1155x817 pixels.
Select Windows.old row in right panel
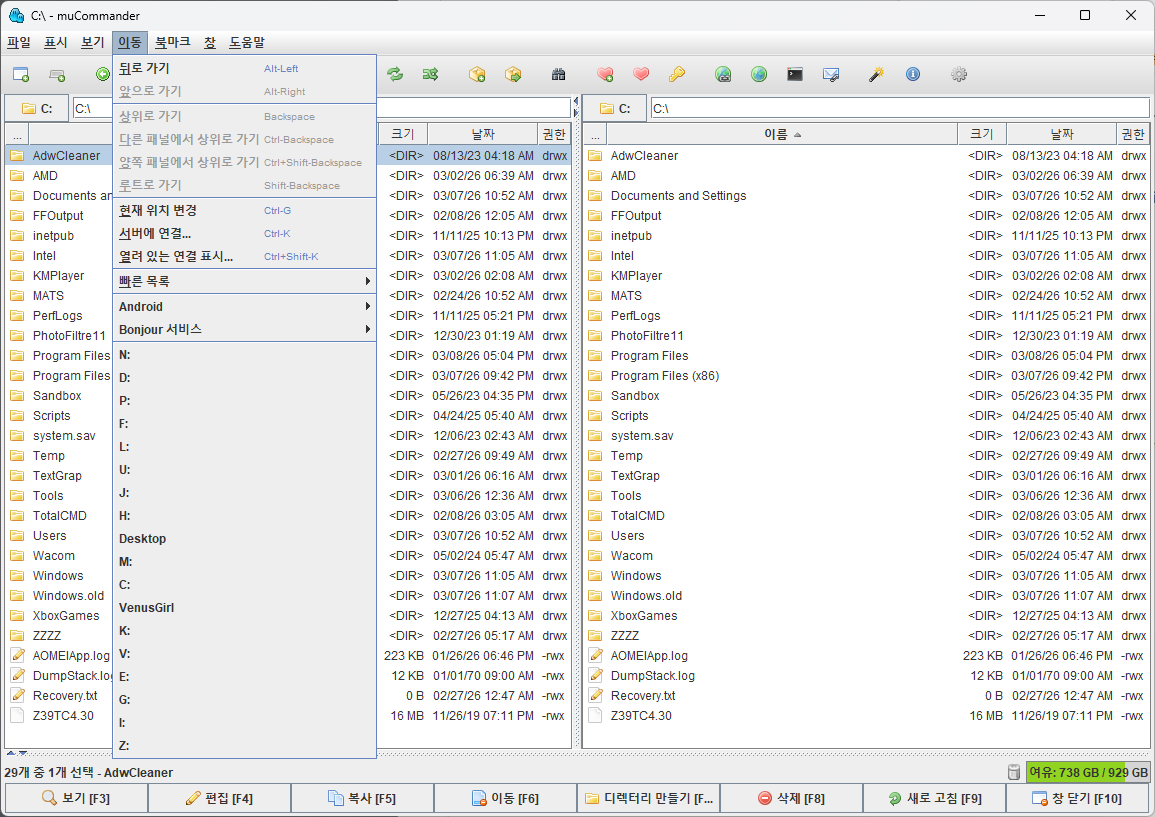866,595
